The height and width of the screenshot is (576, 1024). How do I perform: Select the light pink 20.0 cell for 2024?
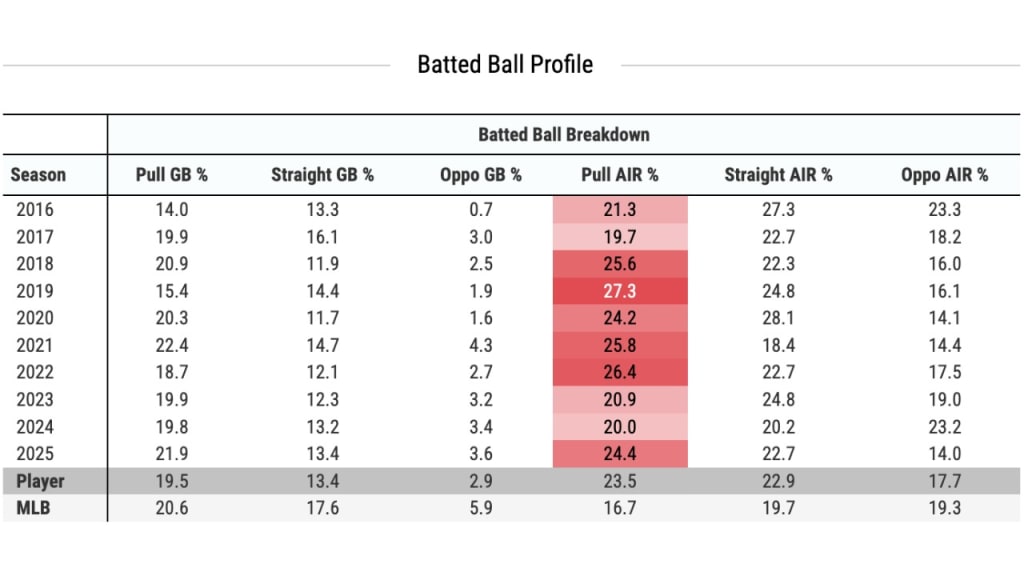click(620, 427)
